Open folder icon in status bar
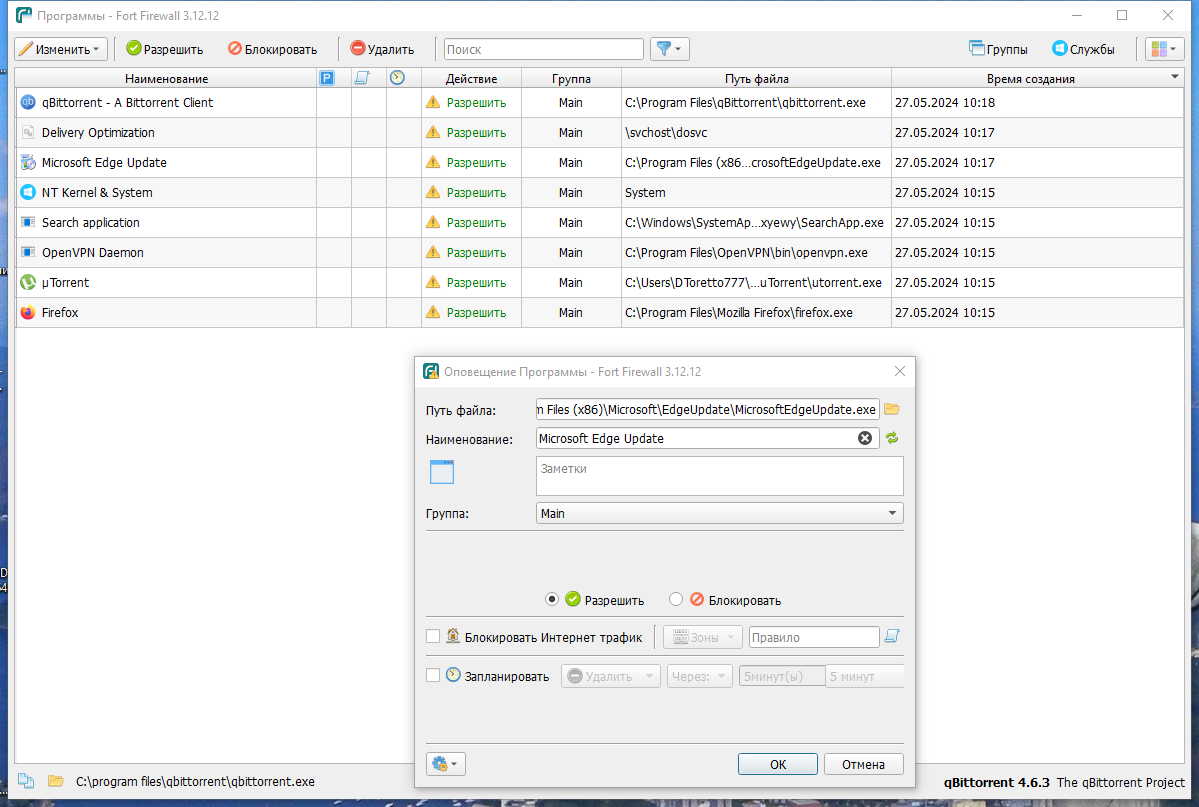Image resolution: width=1199 pixels, height=807 pixels. [x=55, y=781]
